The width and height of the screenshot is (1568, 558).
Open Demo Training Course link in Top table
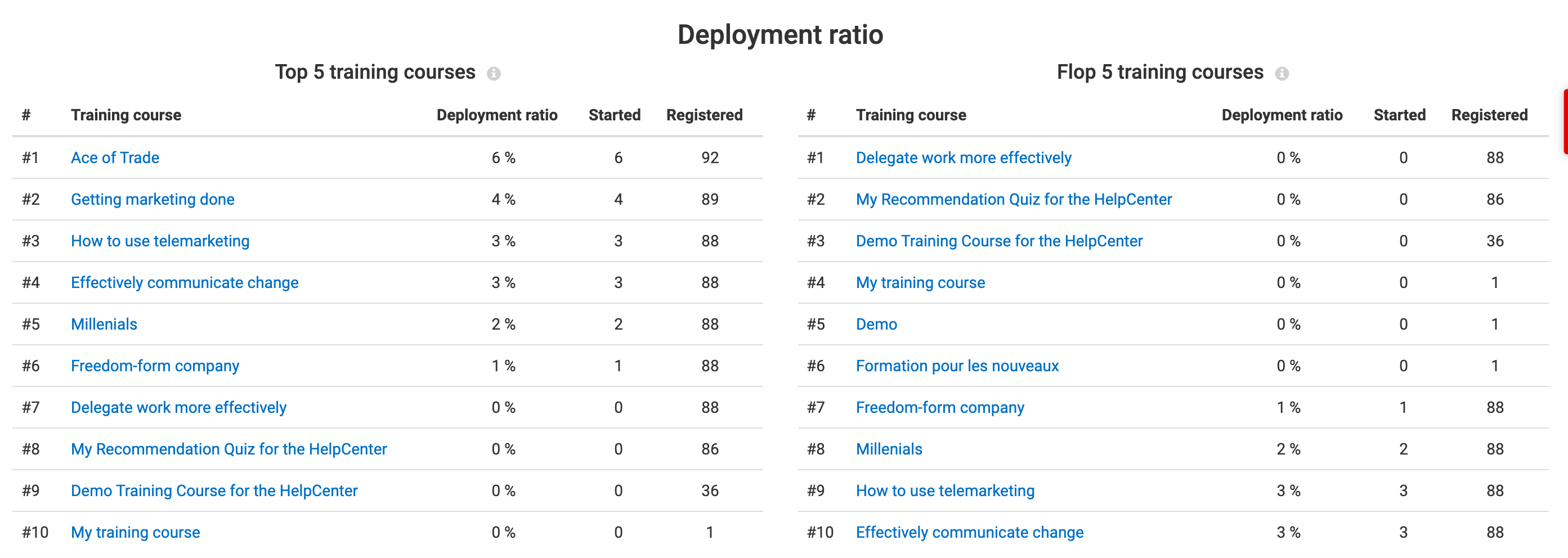pyautogui.click(x=214, y=490)
